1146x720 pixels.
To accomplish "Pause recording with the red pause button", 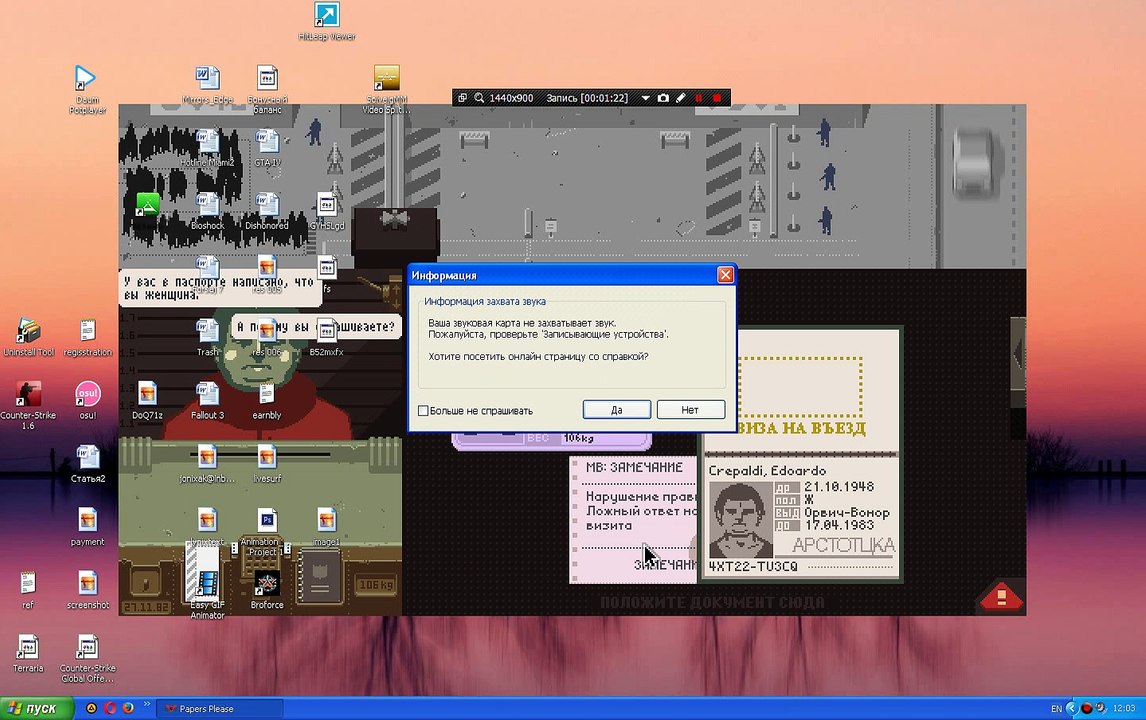I will tap(699, 98).
